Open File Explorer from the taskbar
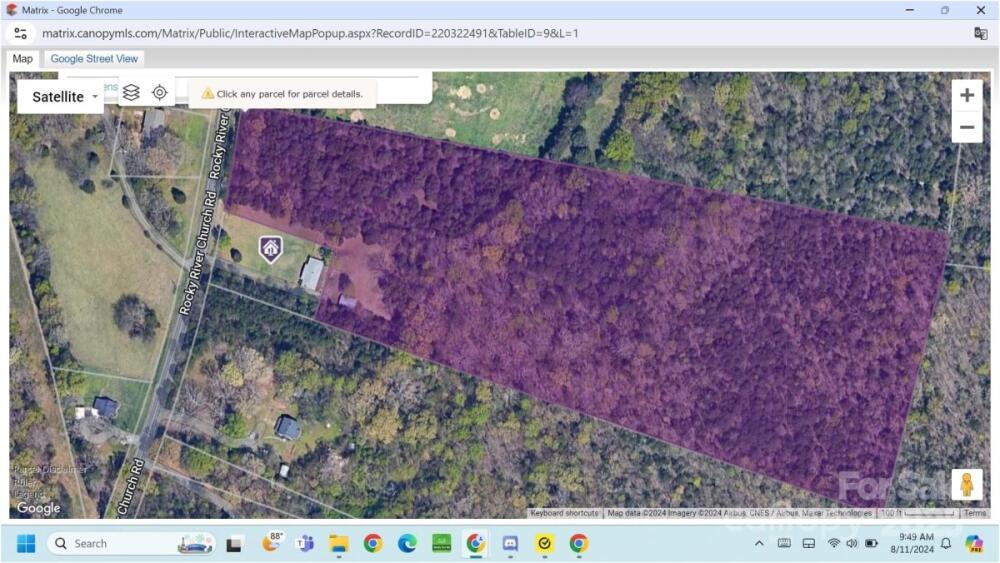Image resolution: width=1000 pixels, height=563 pixels. click(339, 544)
